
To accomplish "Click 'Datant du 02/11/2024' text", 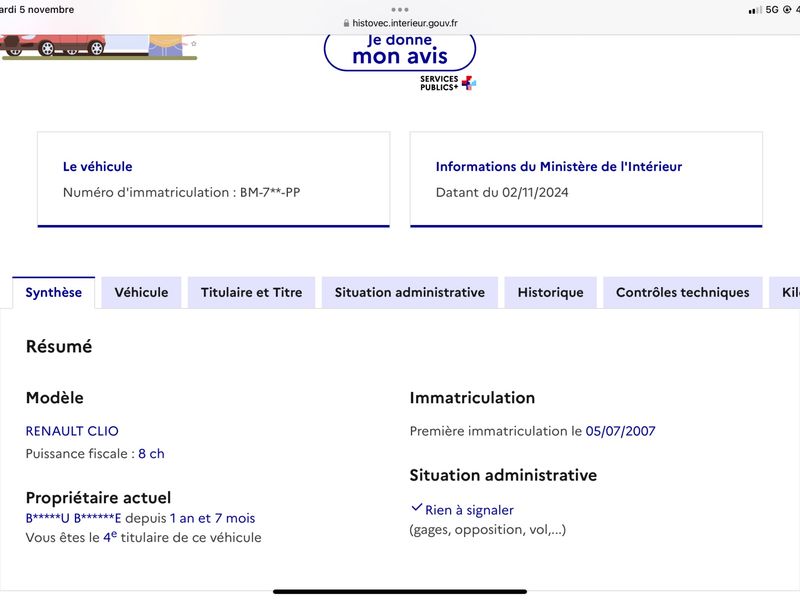I will click(502, 192).
